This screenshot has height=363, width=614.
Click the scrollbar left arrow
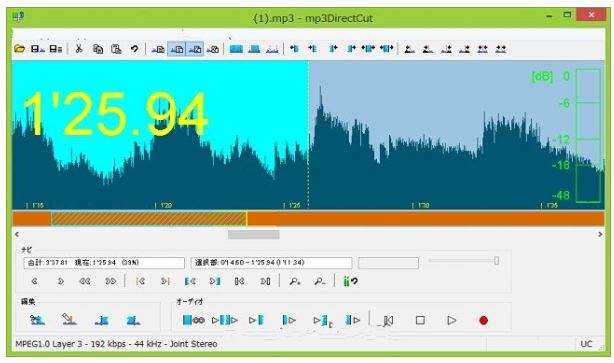(x=17, y=235)
